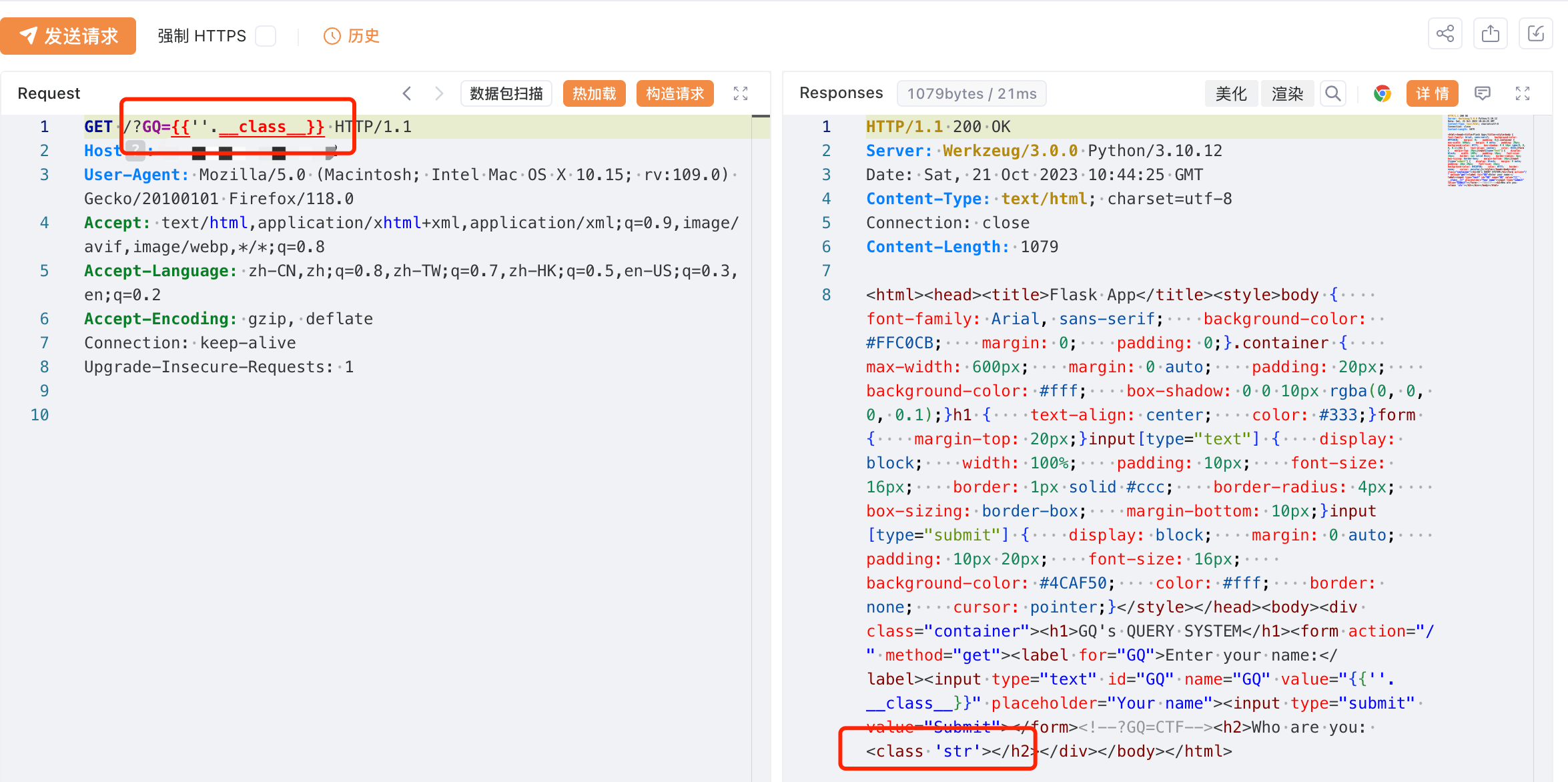
Task: Click the 详情 details button
Action: point(1432,93)
